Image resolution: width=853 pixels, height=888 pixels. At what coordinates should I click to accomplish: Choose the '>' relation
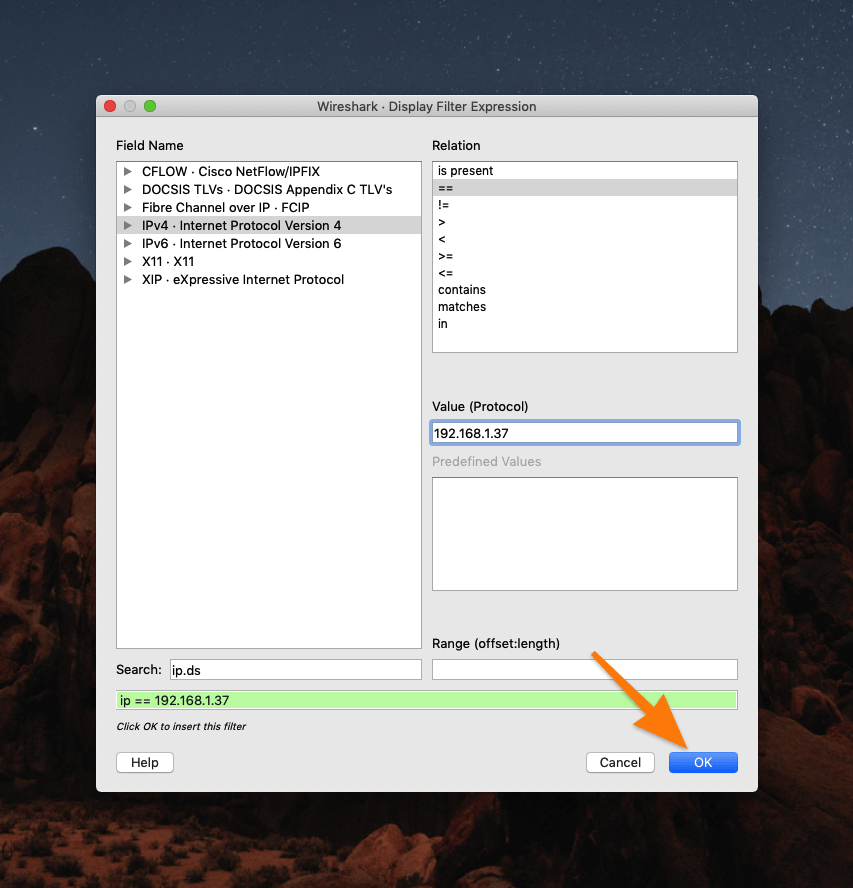click(x=585, y=221)
